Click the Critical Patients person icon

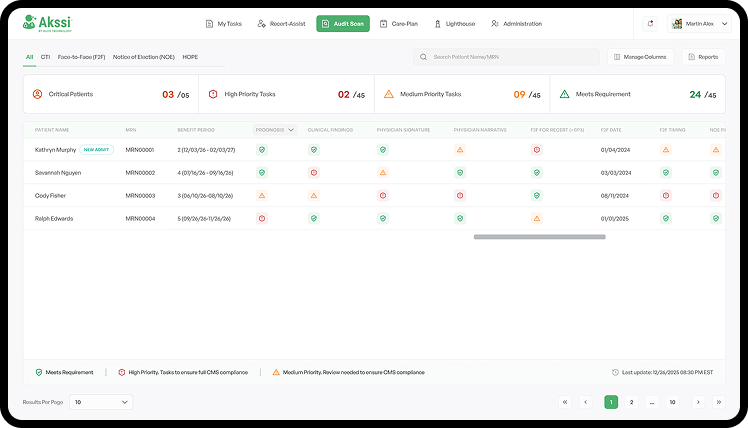37,94
